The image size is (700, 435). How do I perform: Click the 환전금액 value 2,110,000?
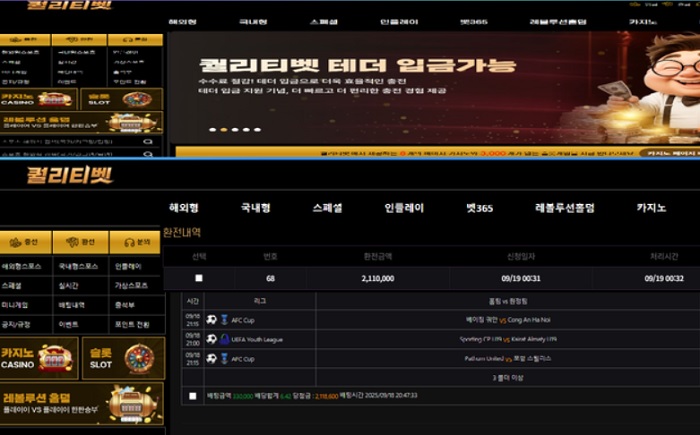click(x=378, y=278)
